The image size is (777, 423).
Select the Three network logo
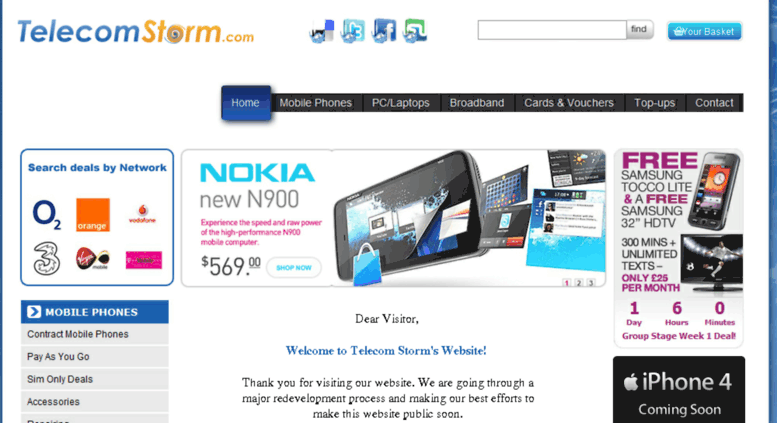click(x=47, y=258)
